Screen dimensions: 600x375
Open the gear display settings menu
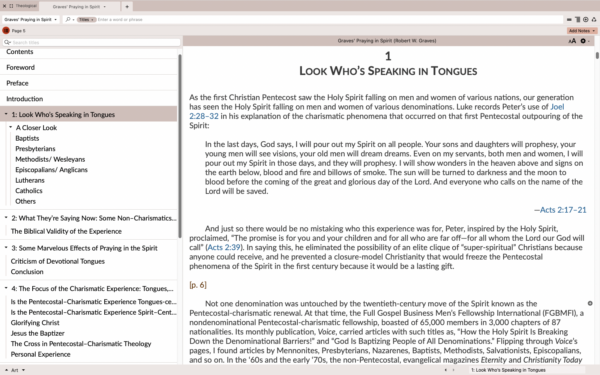[584, 41]
